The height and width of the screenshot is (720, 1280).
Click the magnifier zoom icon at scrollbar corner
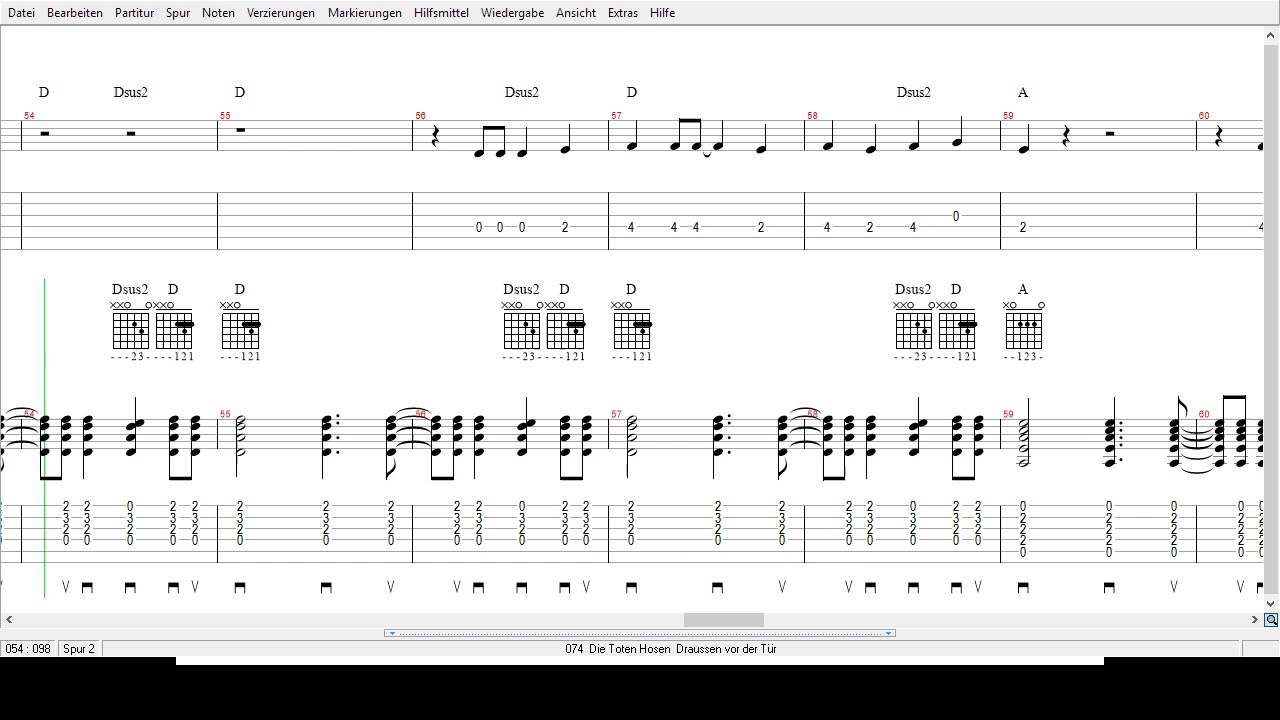[1271, 620]
